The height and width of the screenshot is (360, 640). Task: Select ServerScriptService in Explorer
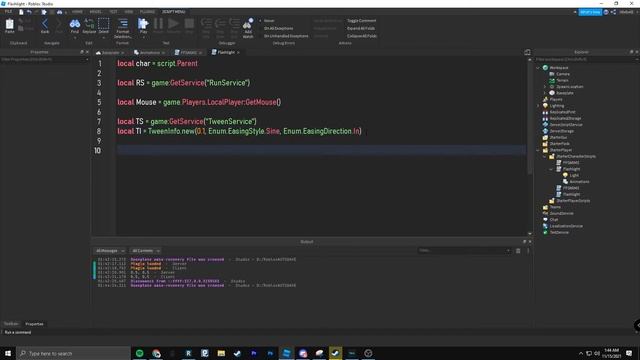(x=566, y=124)
